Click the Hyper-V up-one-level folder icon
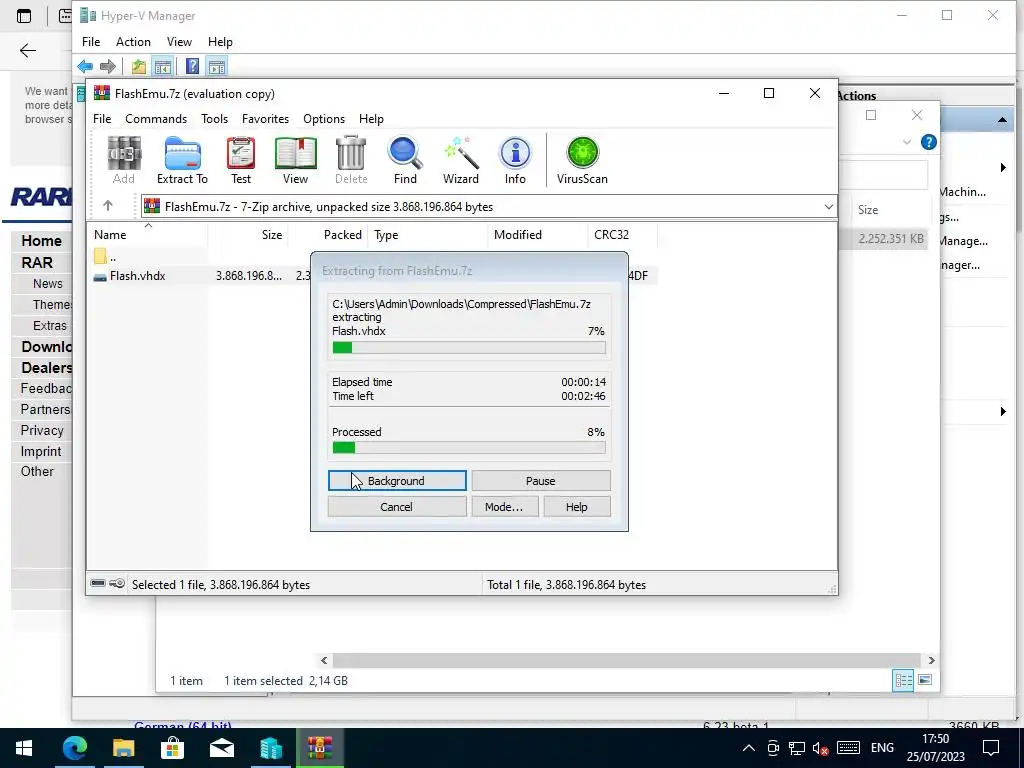The image size is (1024, 768). click(x=138, y=66)
